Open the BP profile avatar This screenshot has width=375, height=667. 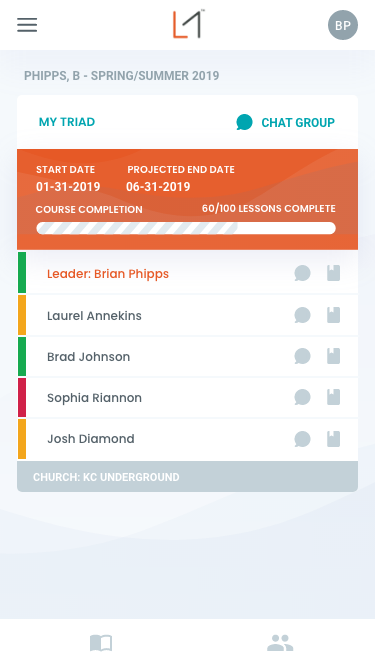click(x=343, y=25)
